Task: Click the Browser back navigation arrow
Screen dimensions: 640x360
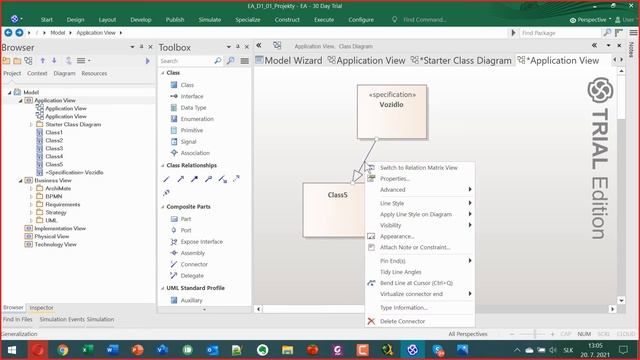Action: [8, 33]
